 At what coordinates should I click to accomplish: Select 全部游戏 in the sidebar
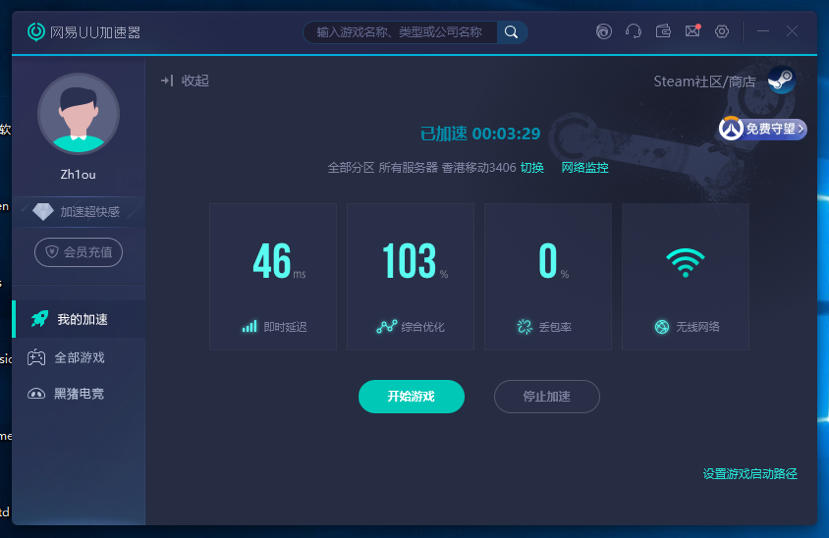pyautogui.click(x=79, y=358)
